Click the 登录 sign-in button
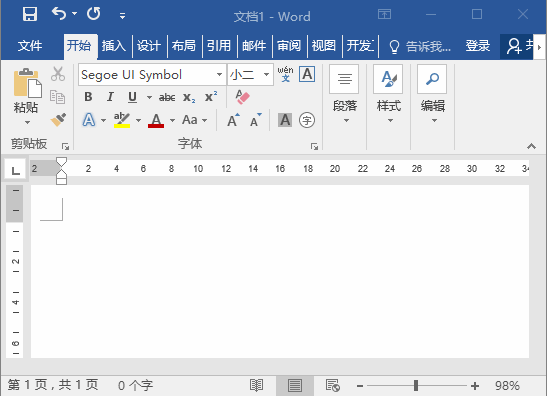 click(478, 46)
